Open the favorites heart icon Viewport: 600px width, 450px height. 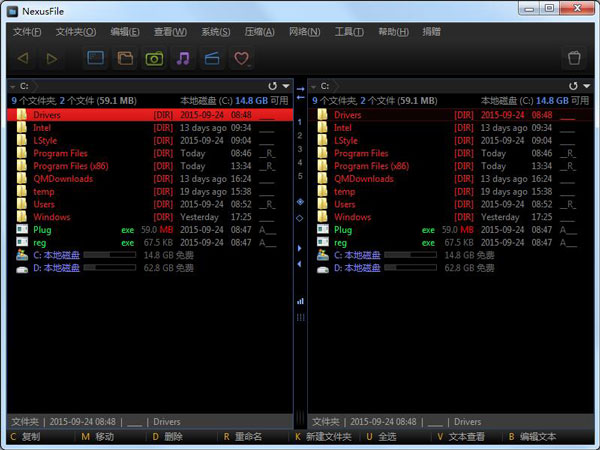tap(241, 58)
